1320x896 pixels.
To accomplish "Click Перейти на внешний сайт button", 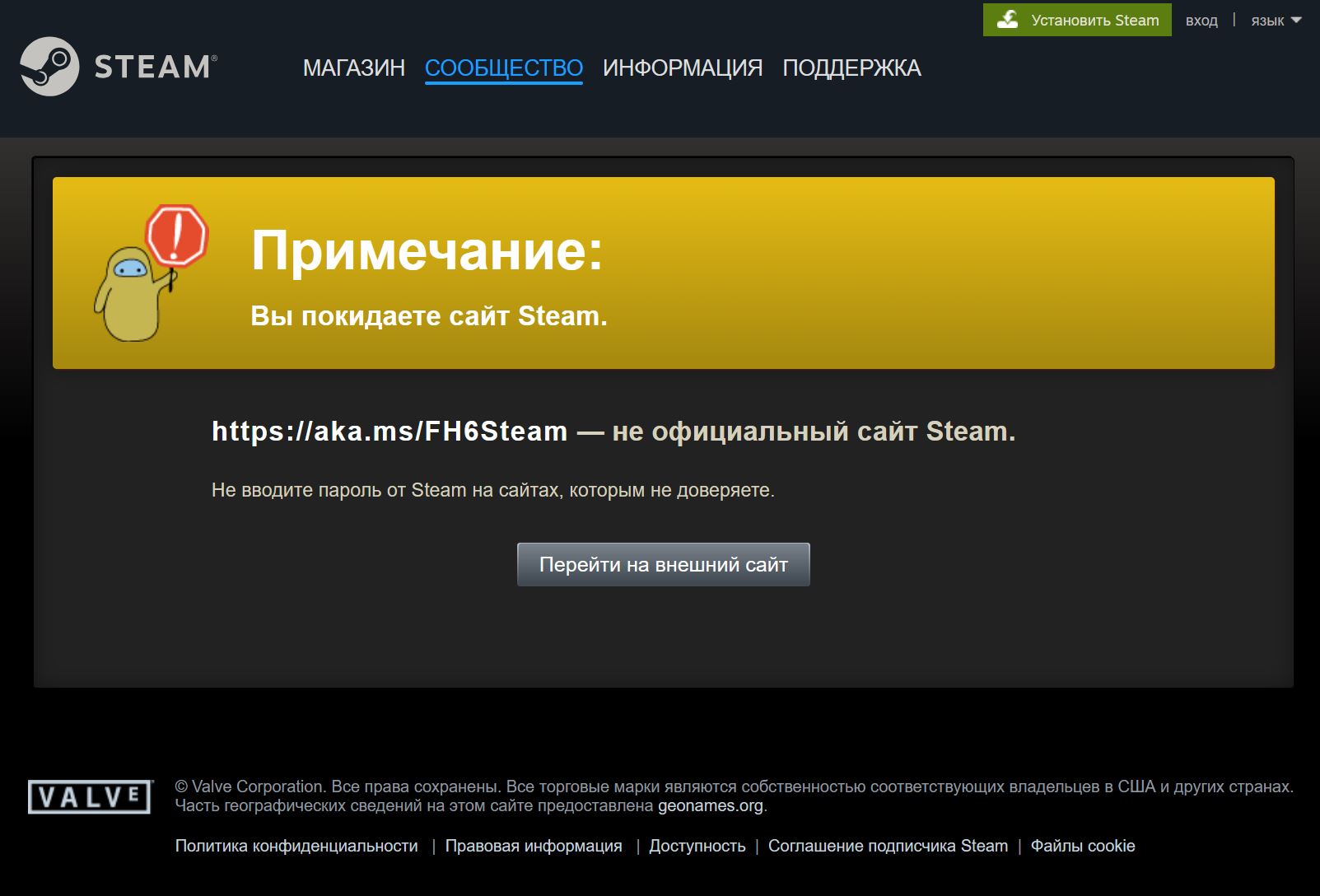I will (x=664, y=565).
